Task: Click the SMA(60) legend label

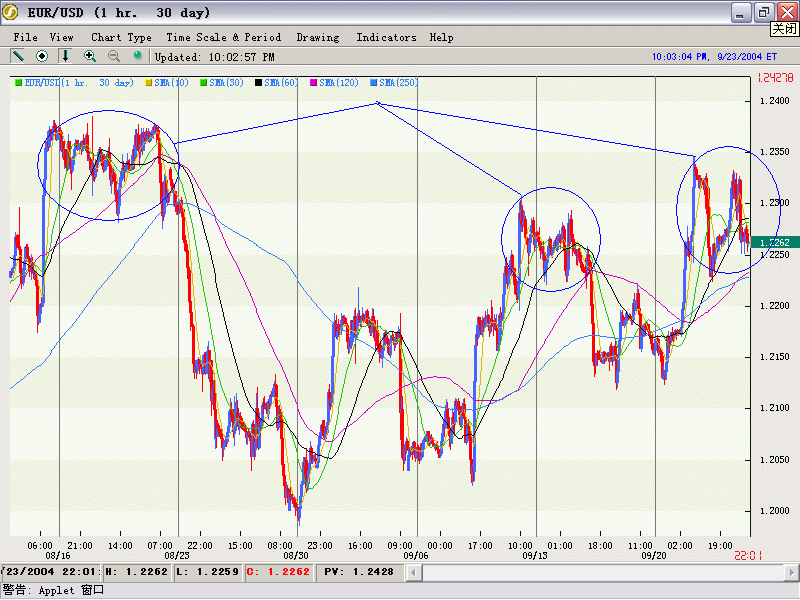Action: click(281, 83)
